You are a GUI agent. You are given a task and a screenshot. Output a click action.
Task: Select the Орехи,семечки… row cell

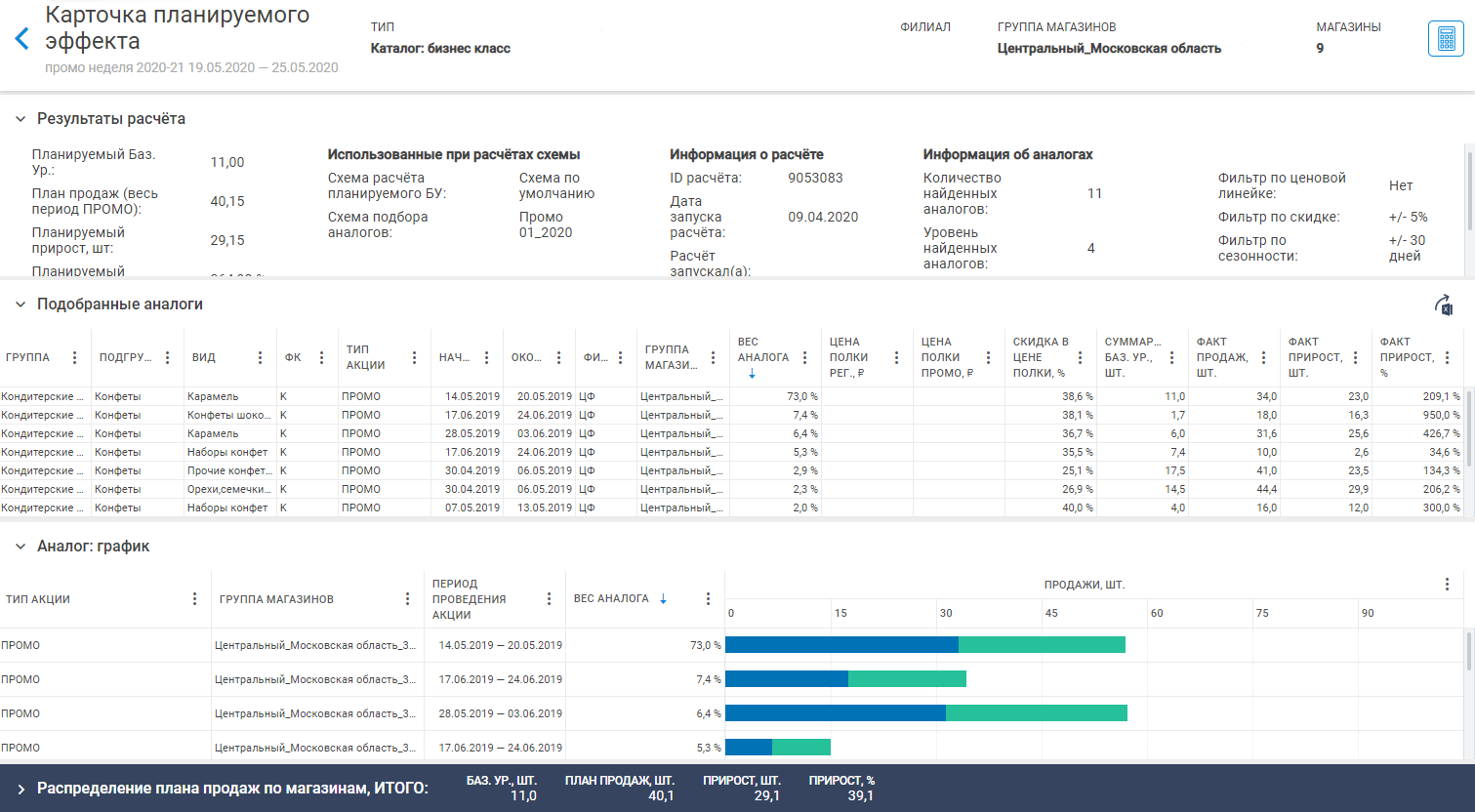point(229,489)
